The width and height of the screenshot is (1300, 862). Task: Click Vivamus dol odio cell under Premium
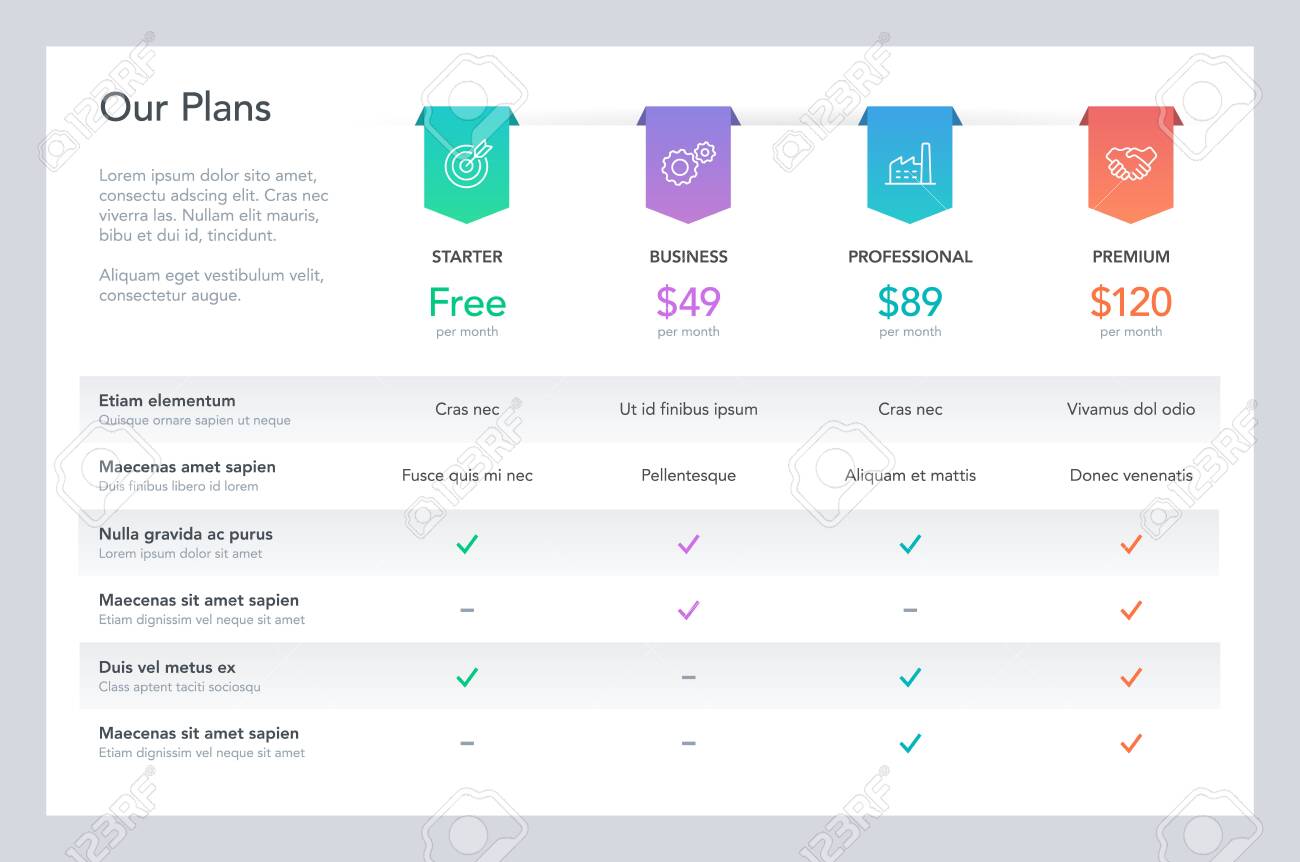coord(1131,409)
